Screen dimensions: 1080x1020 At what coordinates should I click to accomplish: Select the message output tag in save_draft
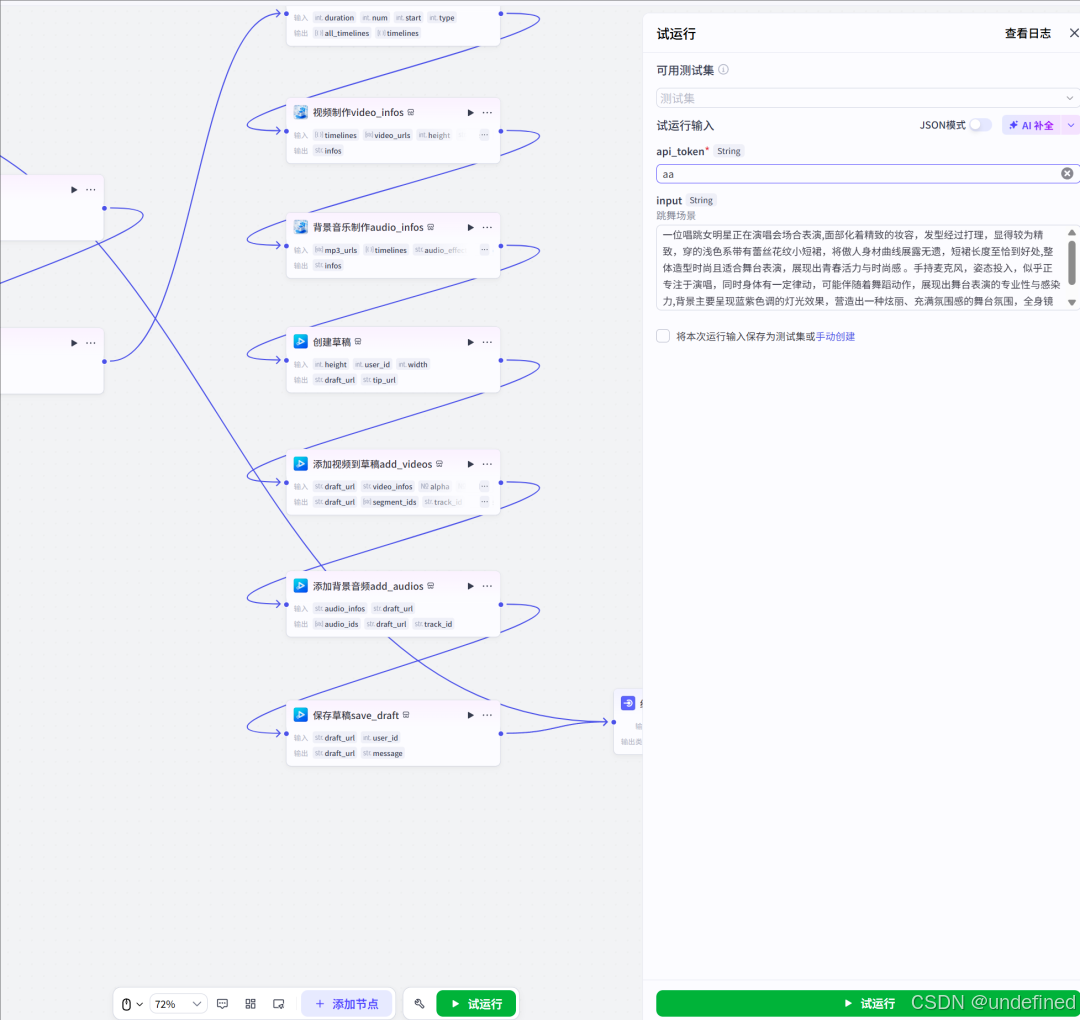pyautogui.click(x=383, y=753)
